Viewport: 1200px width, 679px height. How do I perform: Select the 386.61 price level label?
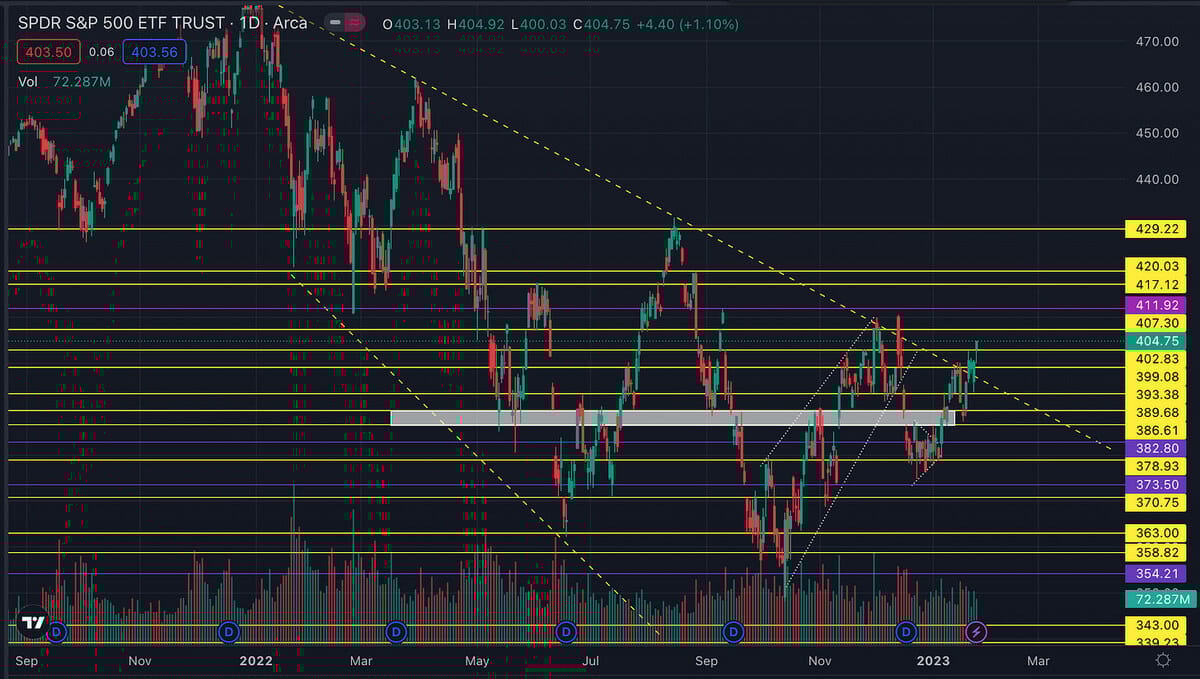tap(1158, 431)
